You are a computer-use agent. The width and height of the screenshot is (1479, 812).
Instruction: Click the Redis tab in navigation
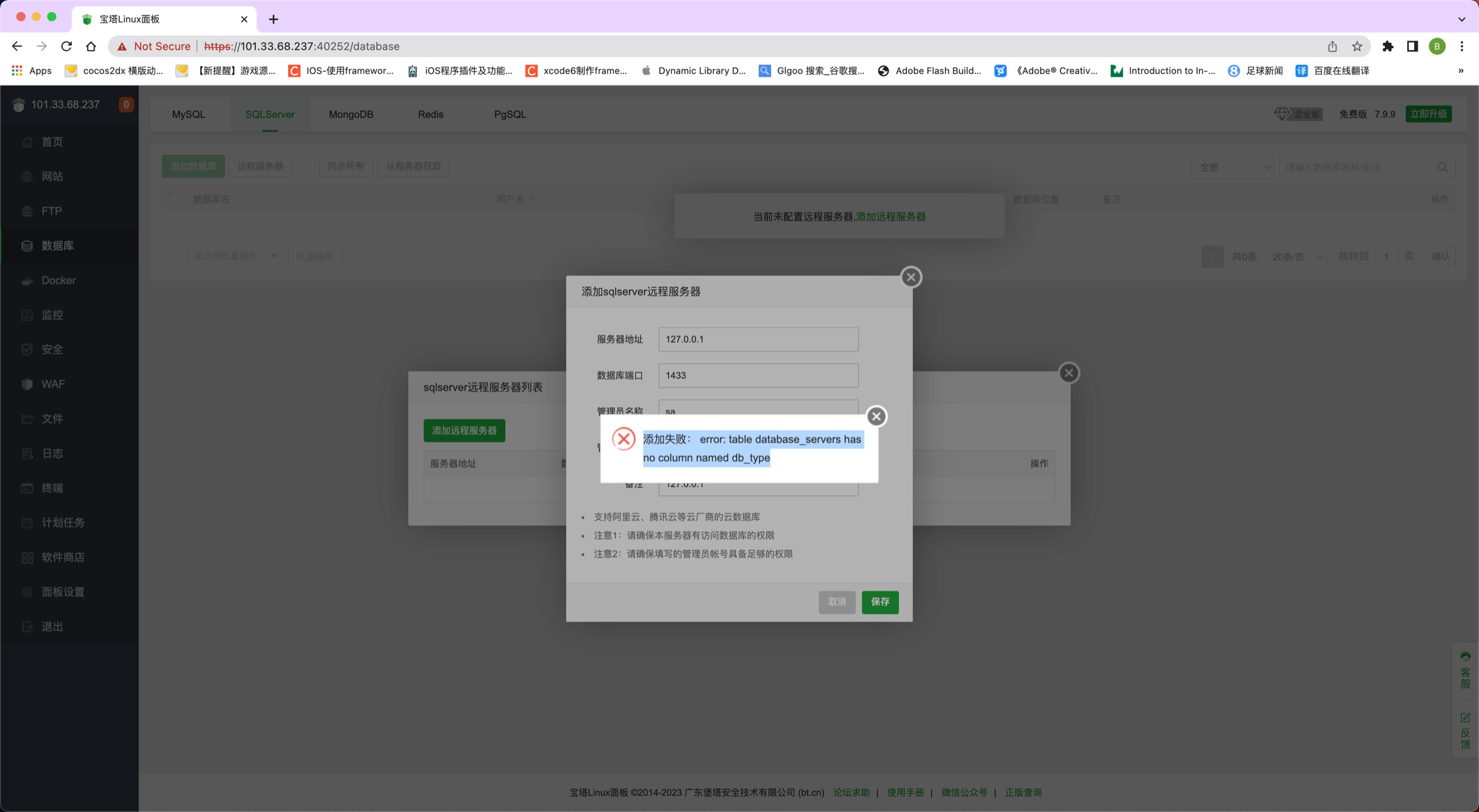[x=430, y=114]
